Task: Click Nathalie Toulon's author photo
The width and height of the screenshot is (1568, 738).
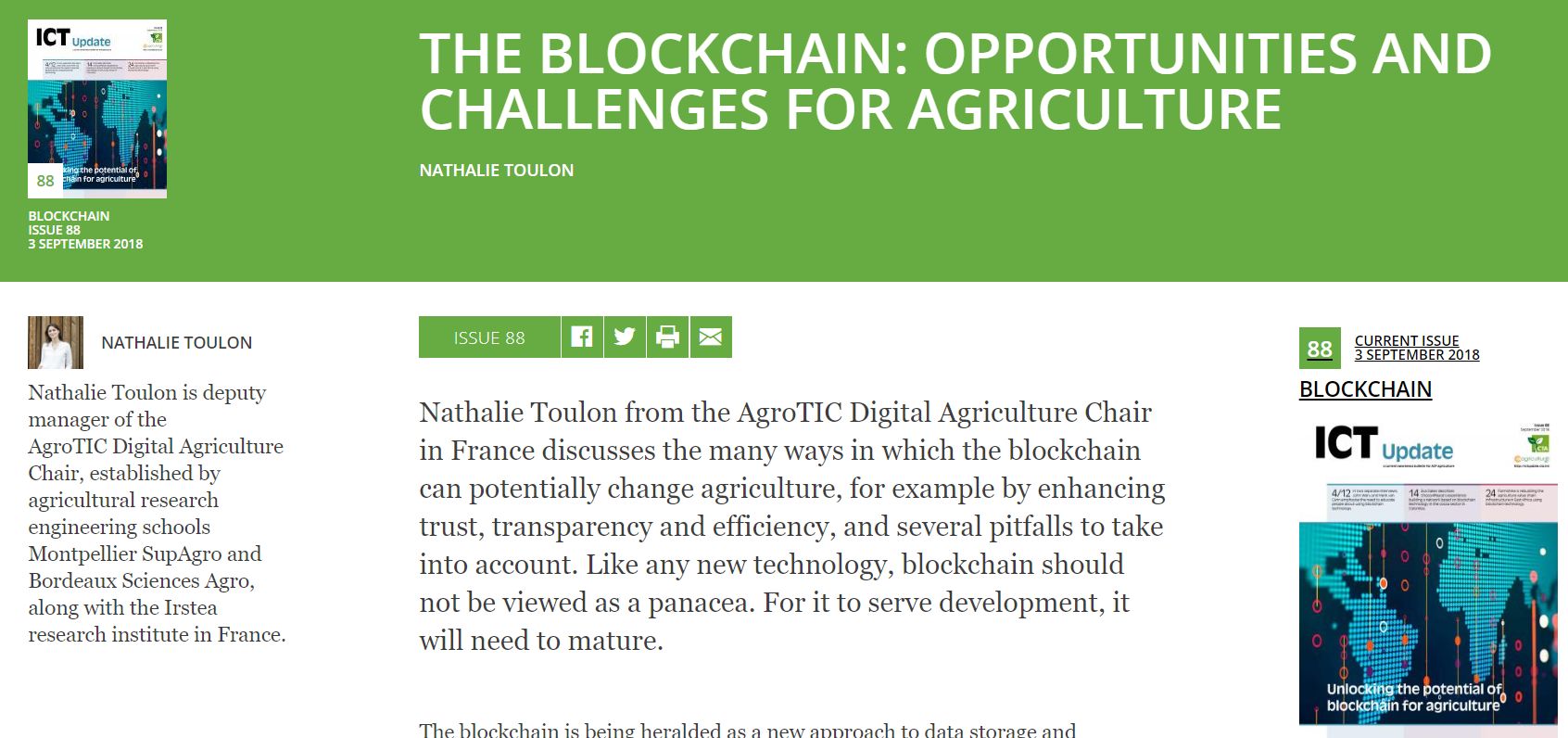Action: pos(56,342)
